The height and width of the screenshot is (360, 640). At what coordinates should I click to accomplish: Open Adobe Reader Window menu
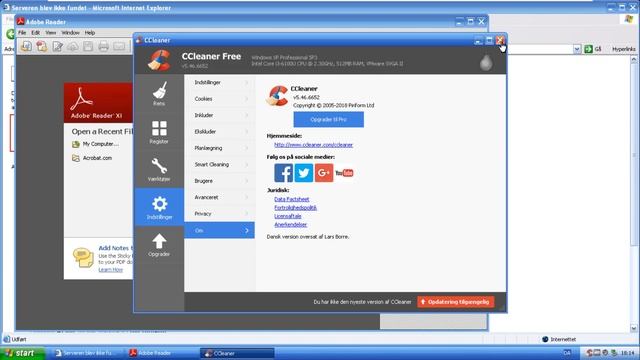(x=70, y=33)
